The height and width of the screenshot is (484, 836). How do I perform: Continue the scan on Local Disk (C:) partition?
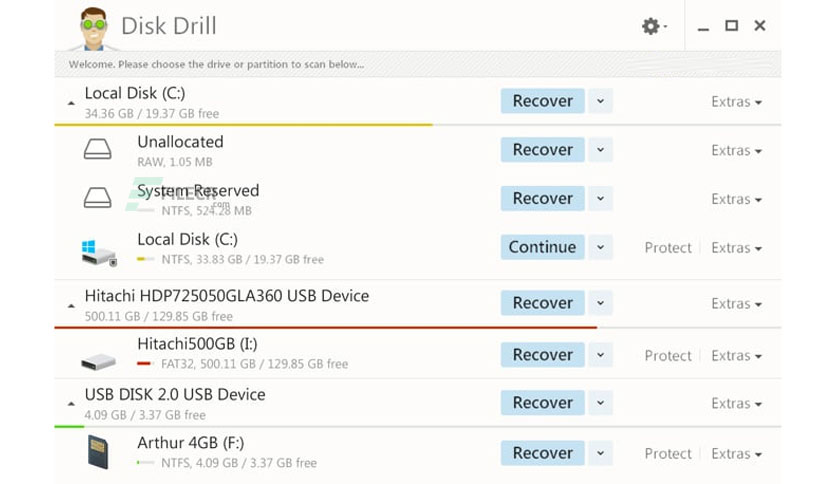point(542,247)
